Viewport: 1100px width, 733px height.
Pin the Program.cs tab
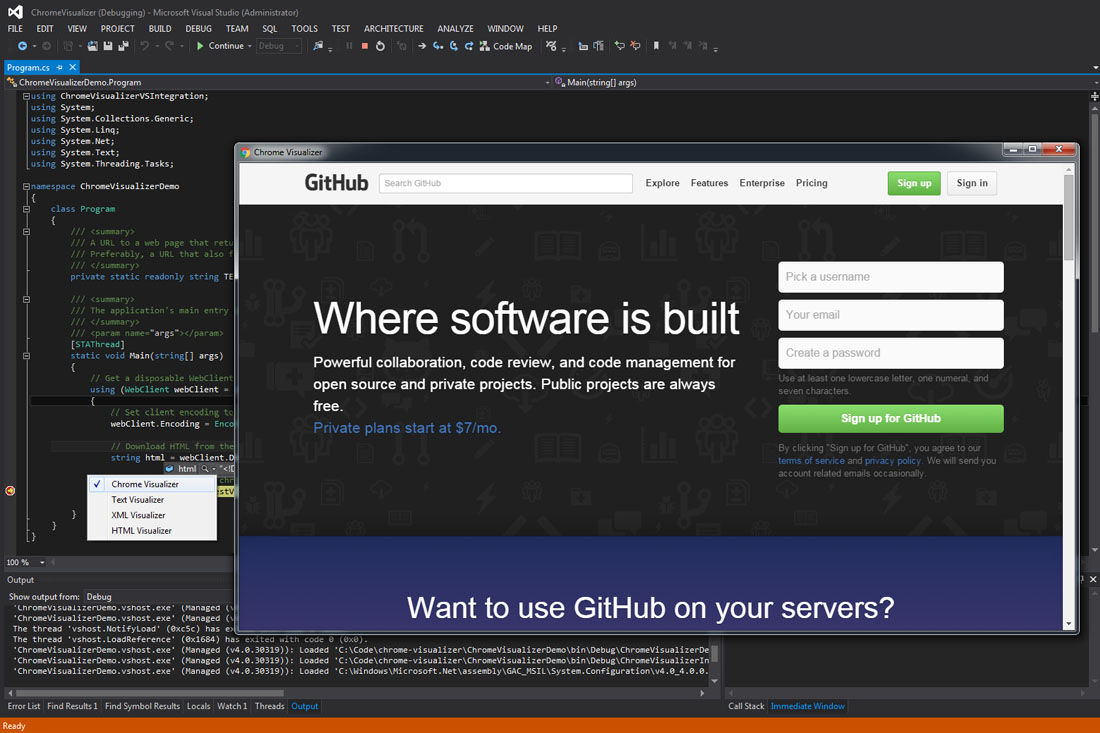point(60,67)
